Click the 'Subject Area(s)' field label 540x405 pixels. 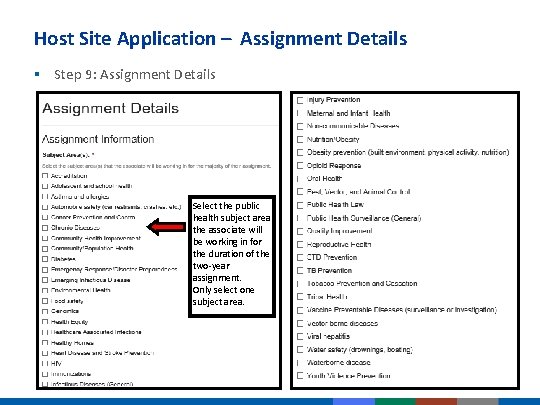(69, 155)
